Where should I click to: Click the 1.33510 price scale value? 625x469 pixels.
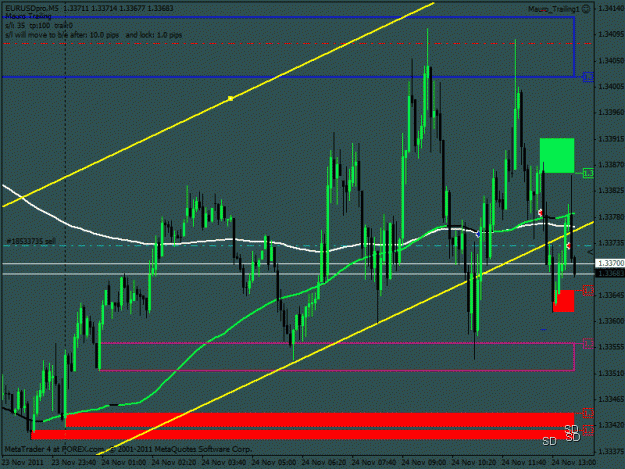(x=611, y=373)
